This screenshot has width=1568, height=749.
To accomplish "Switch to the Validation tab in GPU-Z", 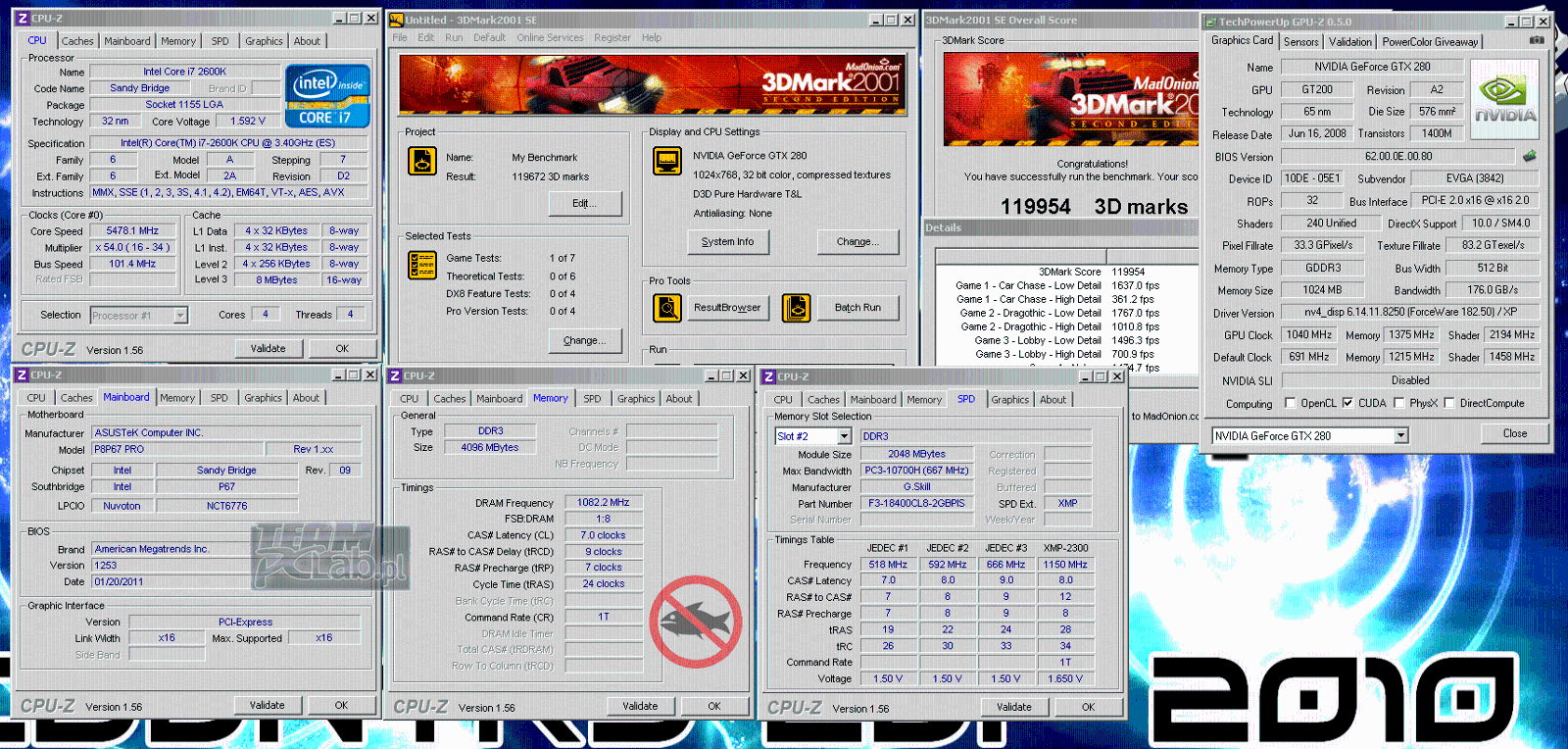I will [x=1349, y=41].
